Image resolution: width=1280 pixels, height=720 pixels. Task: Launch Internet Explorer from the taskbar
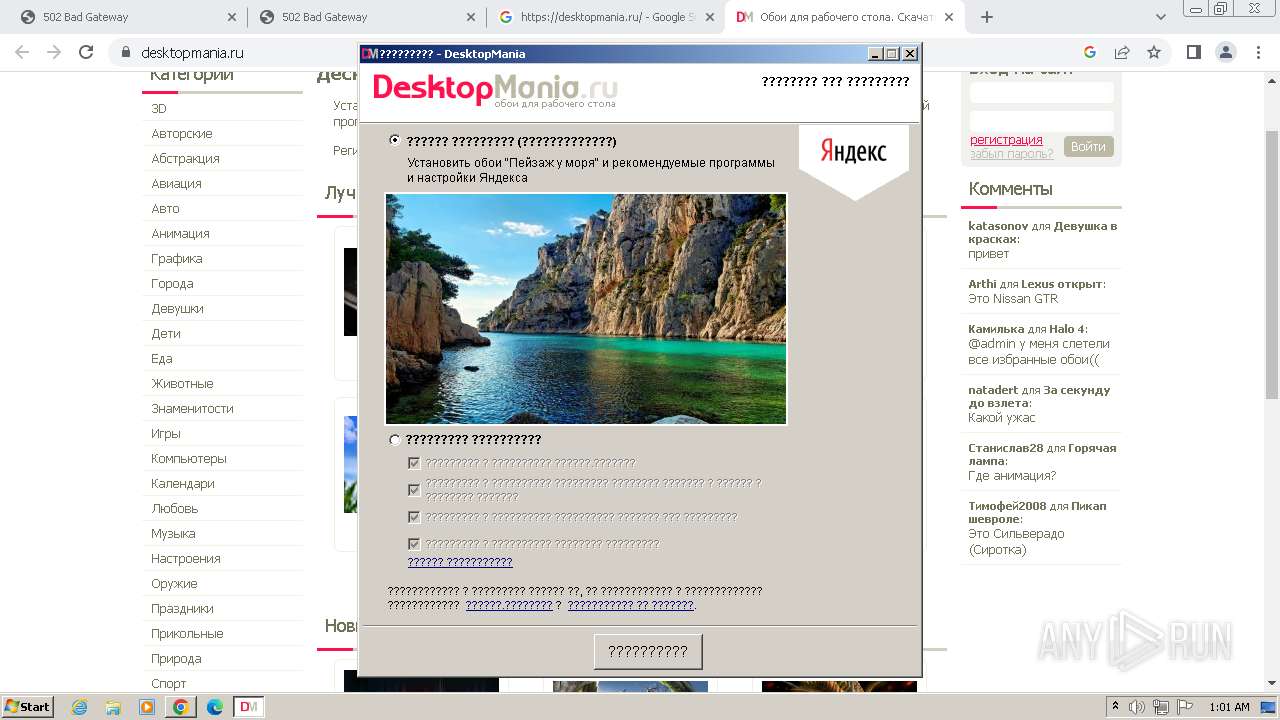(79, 707)
